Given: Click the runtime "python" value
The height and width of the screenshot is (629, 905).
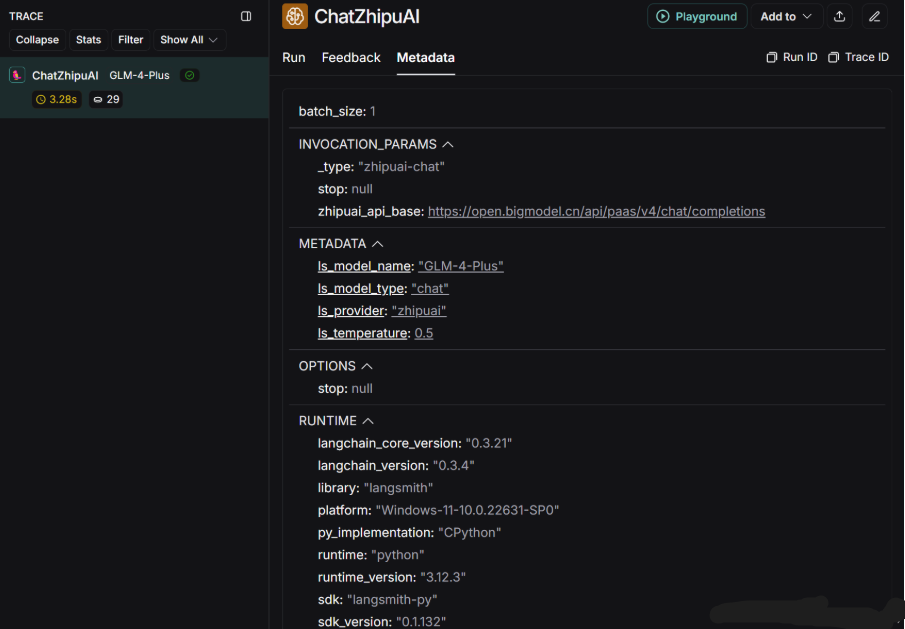Looking at the screenshot, I should pos(398,555).
